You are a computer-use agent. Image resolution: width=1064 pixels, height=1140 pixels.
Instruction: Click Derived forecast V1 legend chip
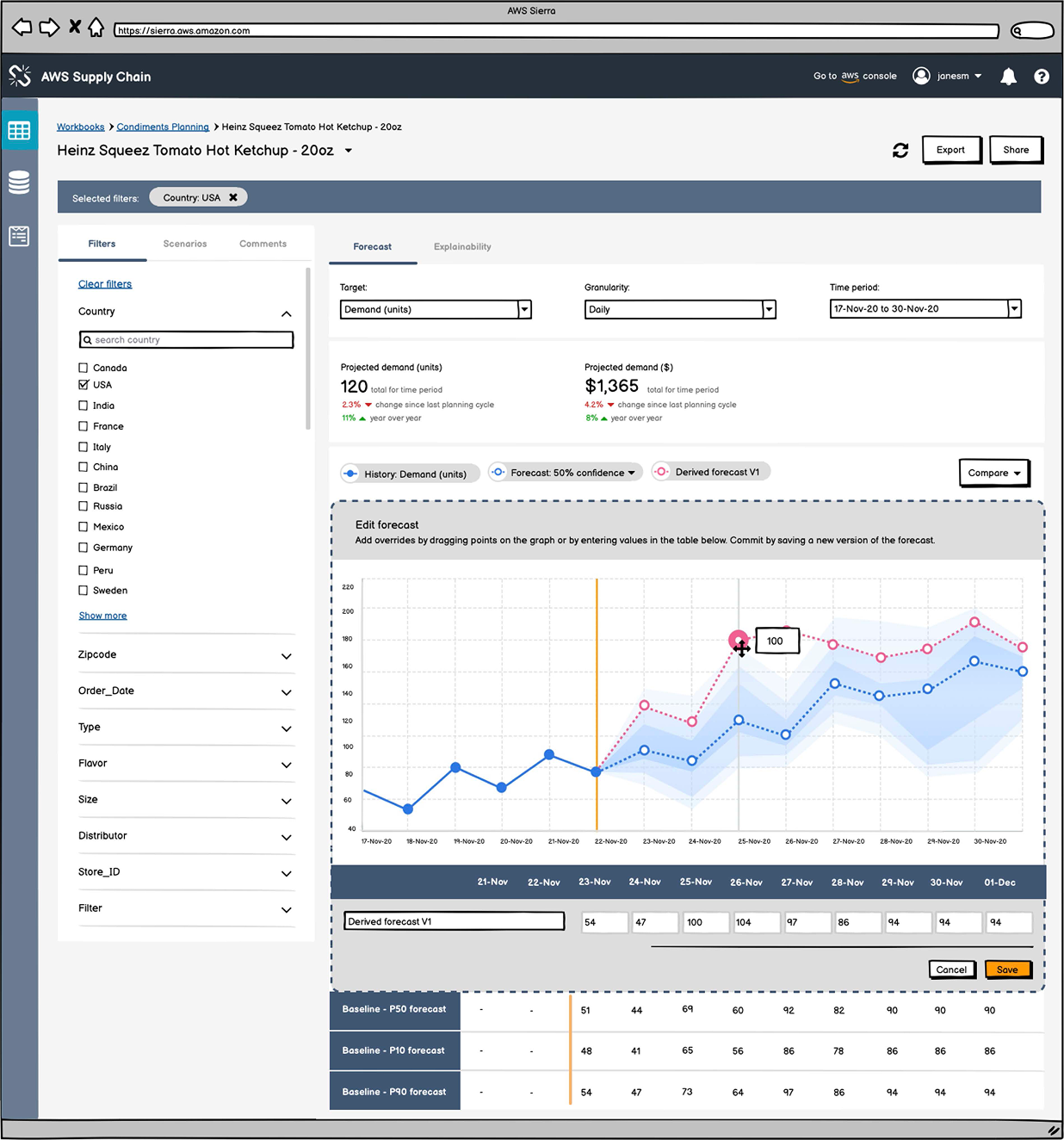(711, 472)
